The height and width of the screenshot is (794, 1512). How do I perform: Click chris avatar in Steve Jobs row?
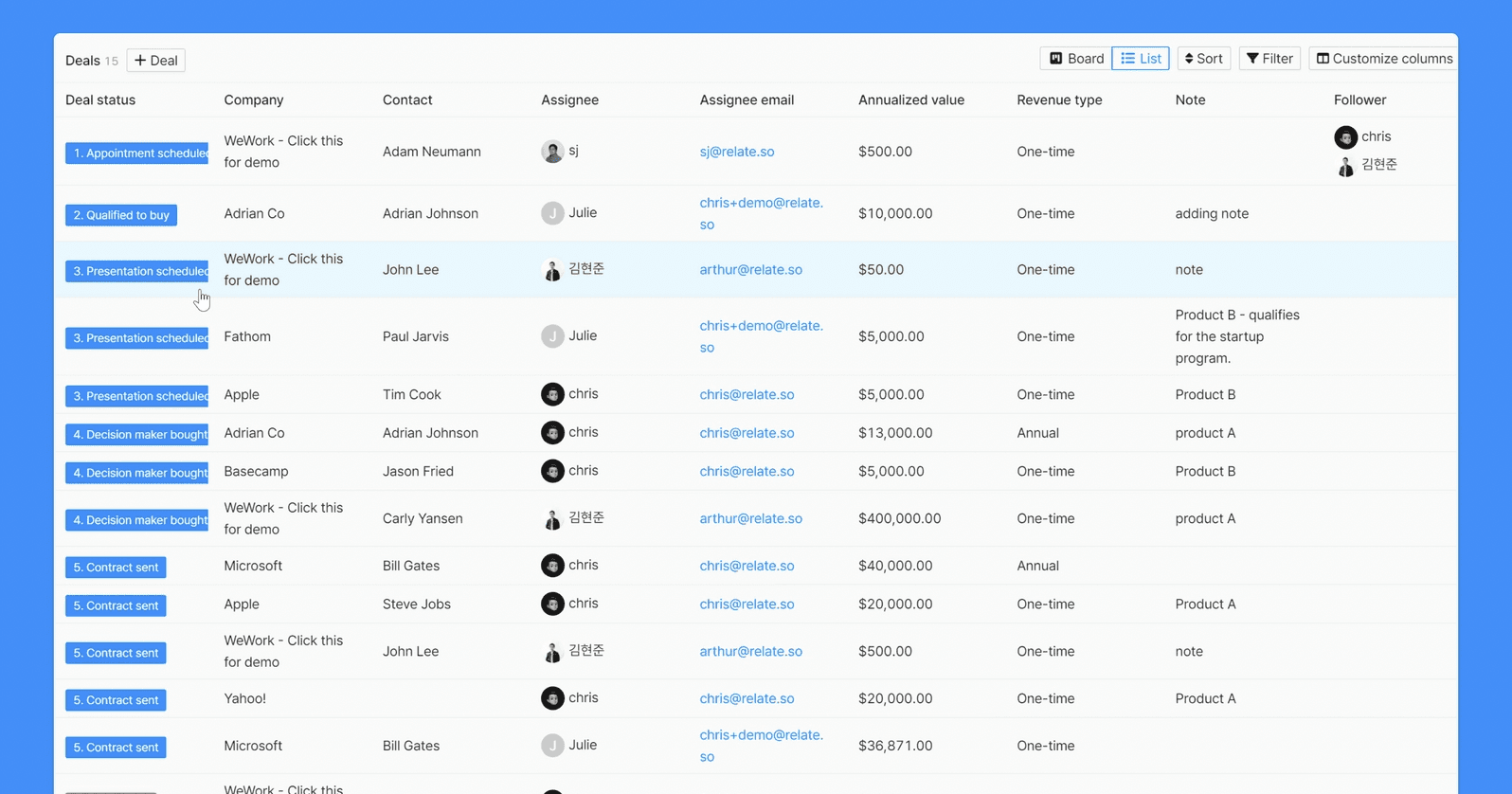552,604
